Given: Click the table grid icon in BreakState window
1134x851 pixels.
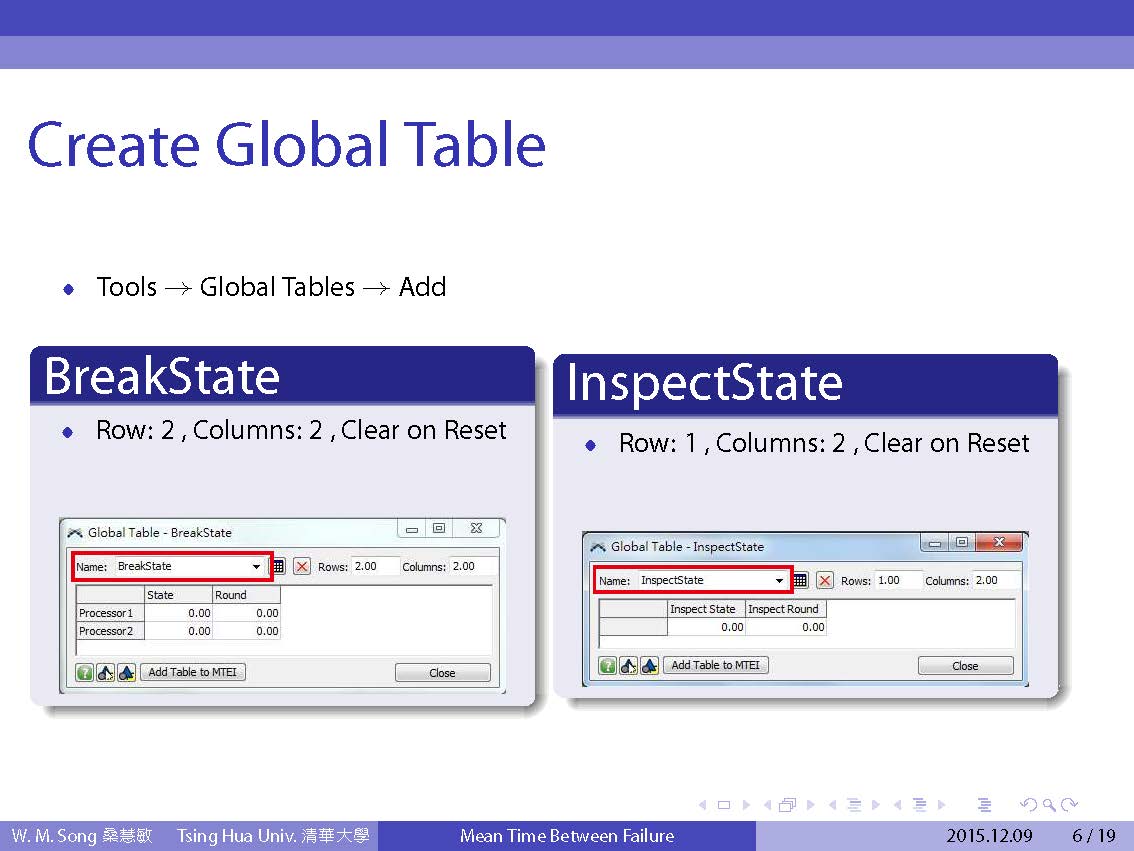Looking at the screenshot, I should point(278,566).
